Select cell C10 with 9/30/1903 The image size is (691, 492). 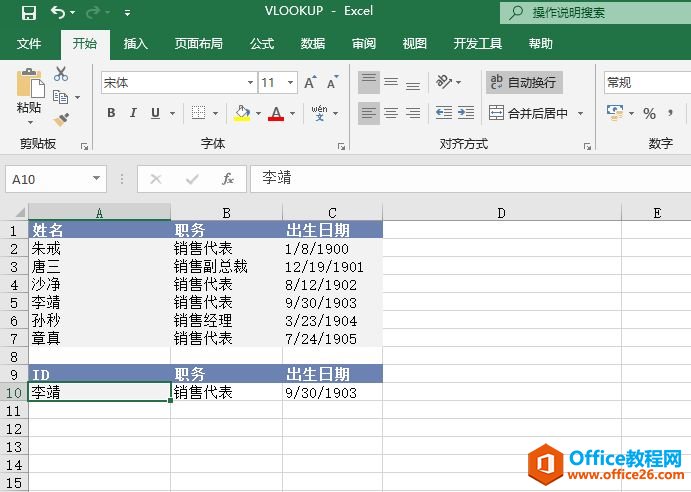click(332, 392)
